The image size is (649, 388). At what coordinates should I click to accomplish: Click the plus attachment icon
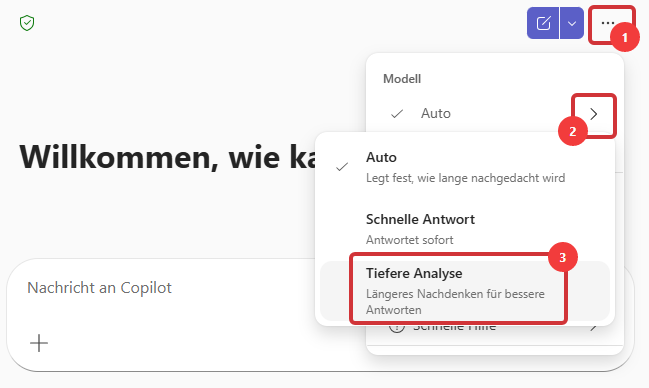(39, 343)
